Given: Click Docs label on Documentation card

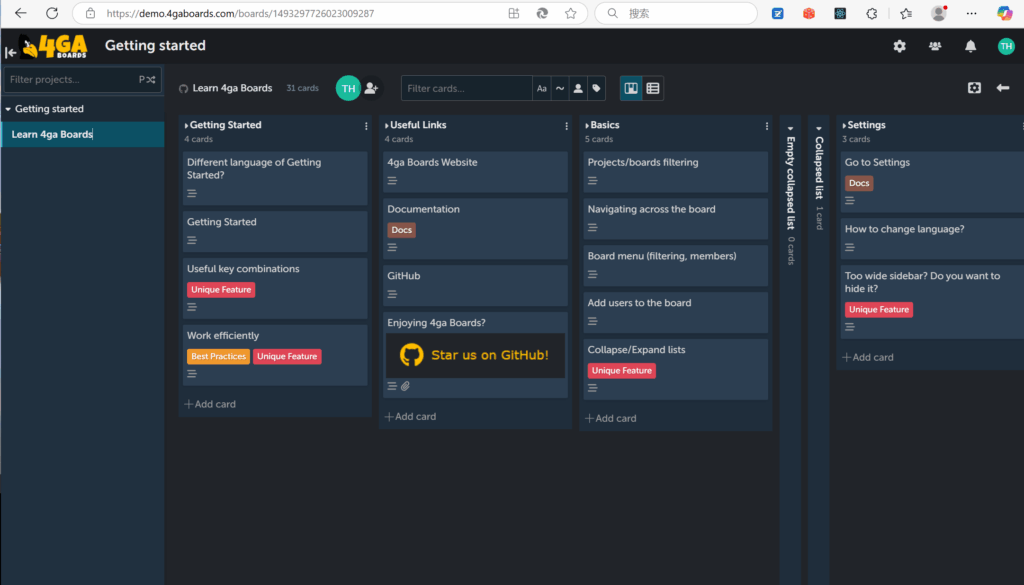Looking at the screenshot, I should tap(402, 230).
